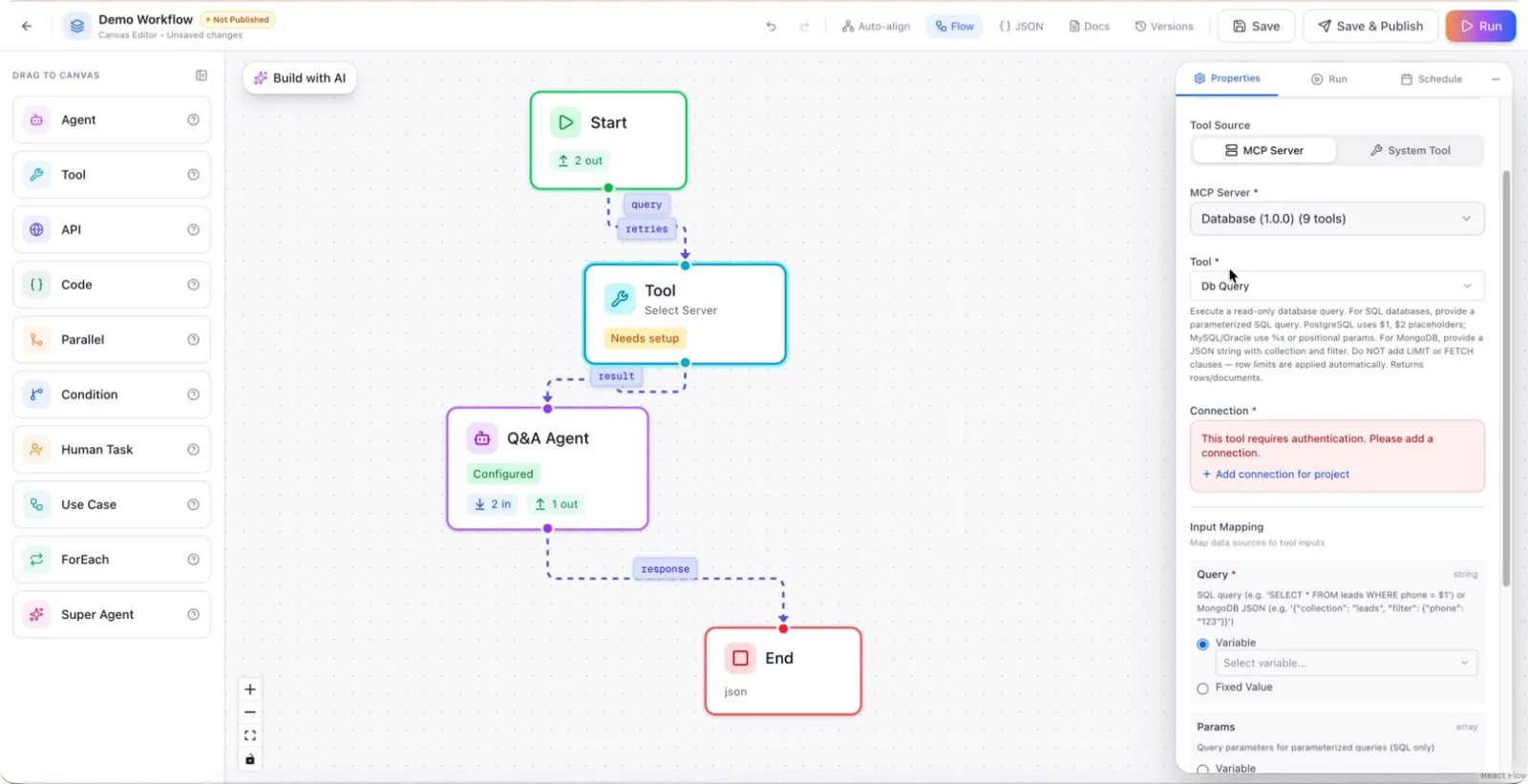Viewport: 1528px width, 784px height.
Task: Click the redo icon in toolbar
Action: pyautogui.click(x=804, y=27)
